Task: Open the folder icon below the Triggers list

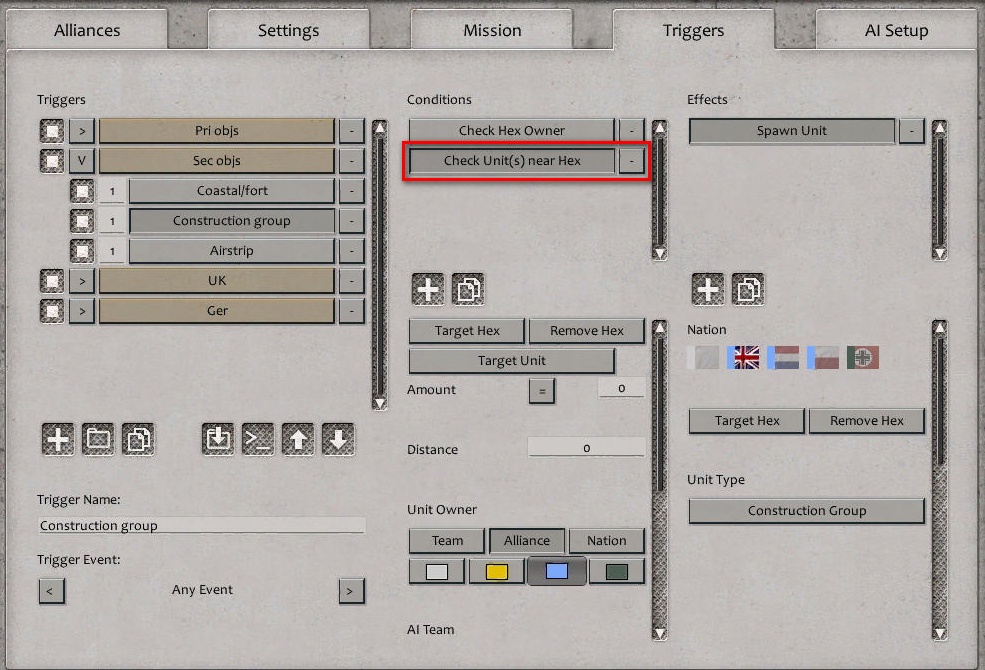Action: (98, 438)
